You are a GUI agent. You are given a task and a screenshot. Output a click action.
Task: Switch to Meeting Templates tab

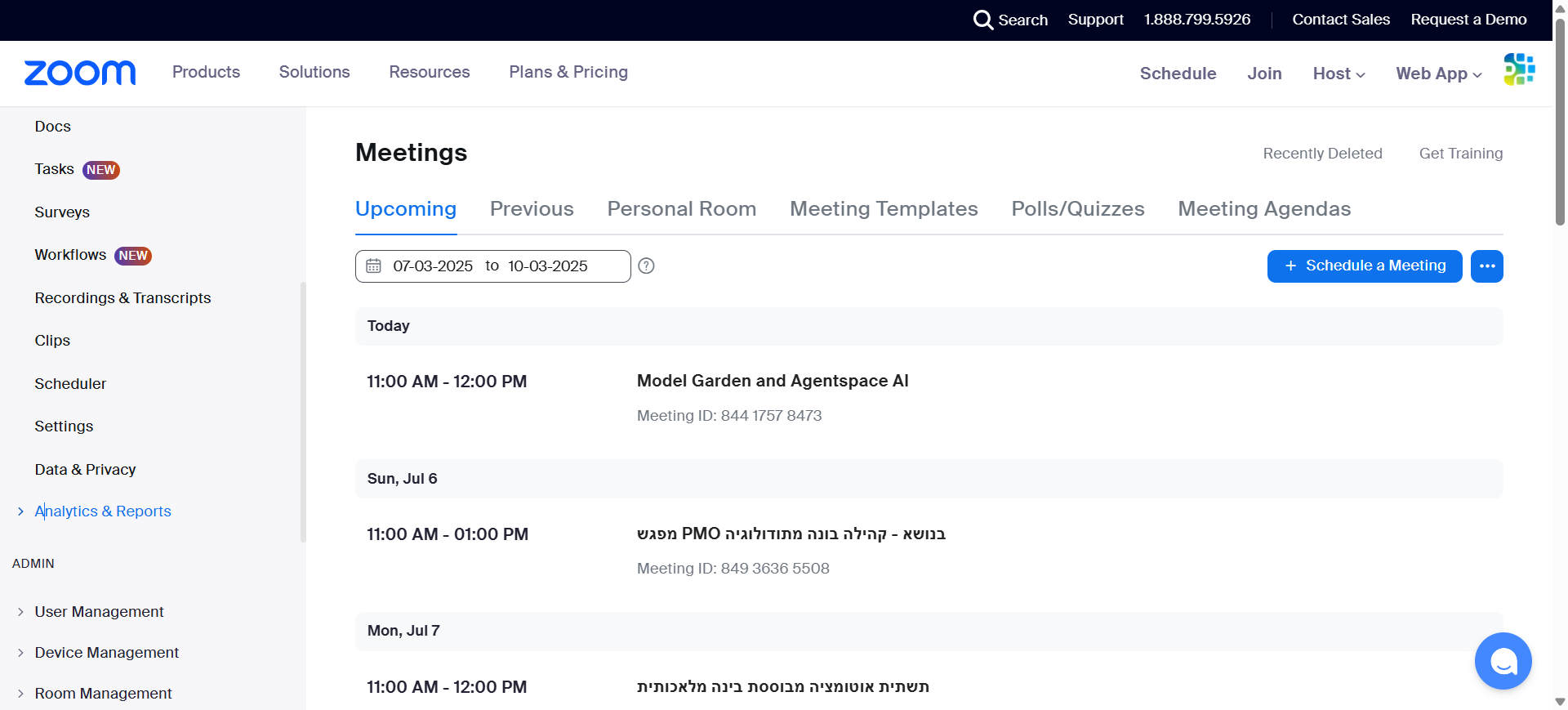coord(884,209)
